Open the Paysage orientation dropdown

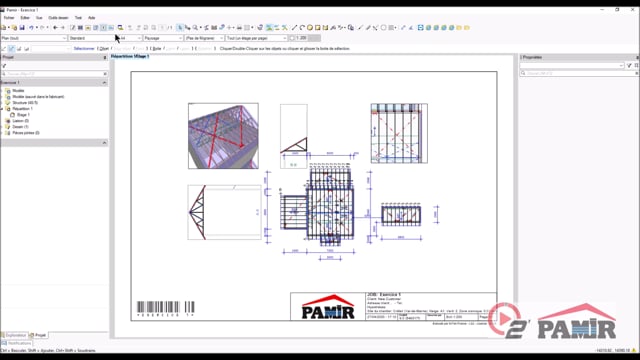163,38
